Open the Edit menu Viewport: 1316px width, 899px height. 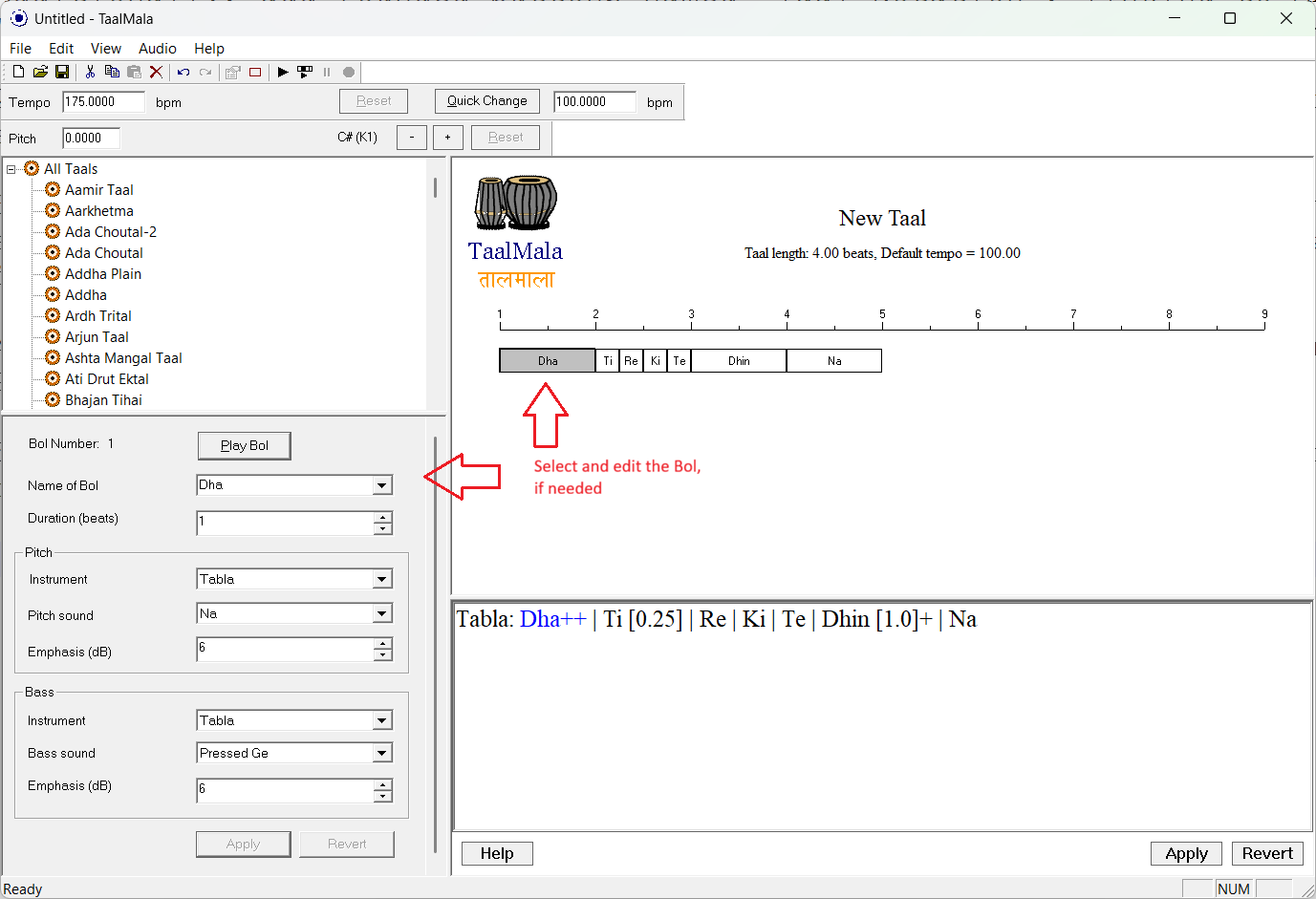tap(61, 49)
